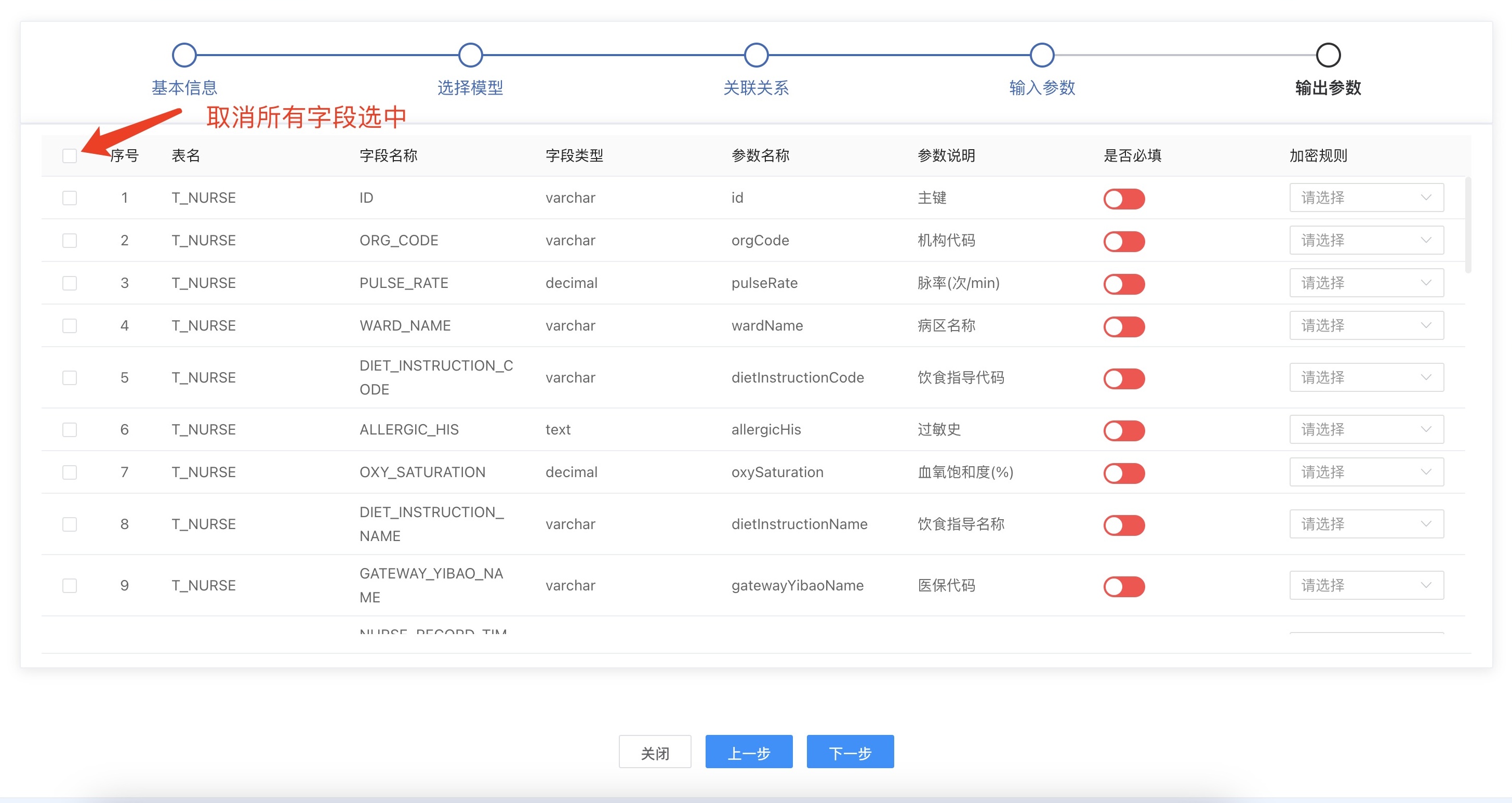Check the ORG_CODE row checkbox
This screenshot has height=803, width=1512.
click(x=70, y=241)
